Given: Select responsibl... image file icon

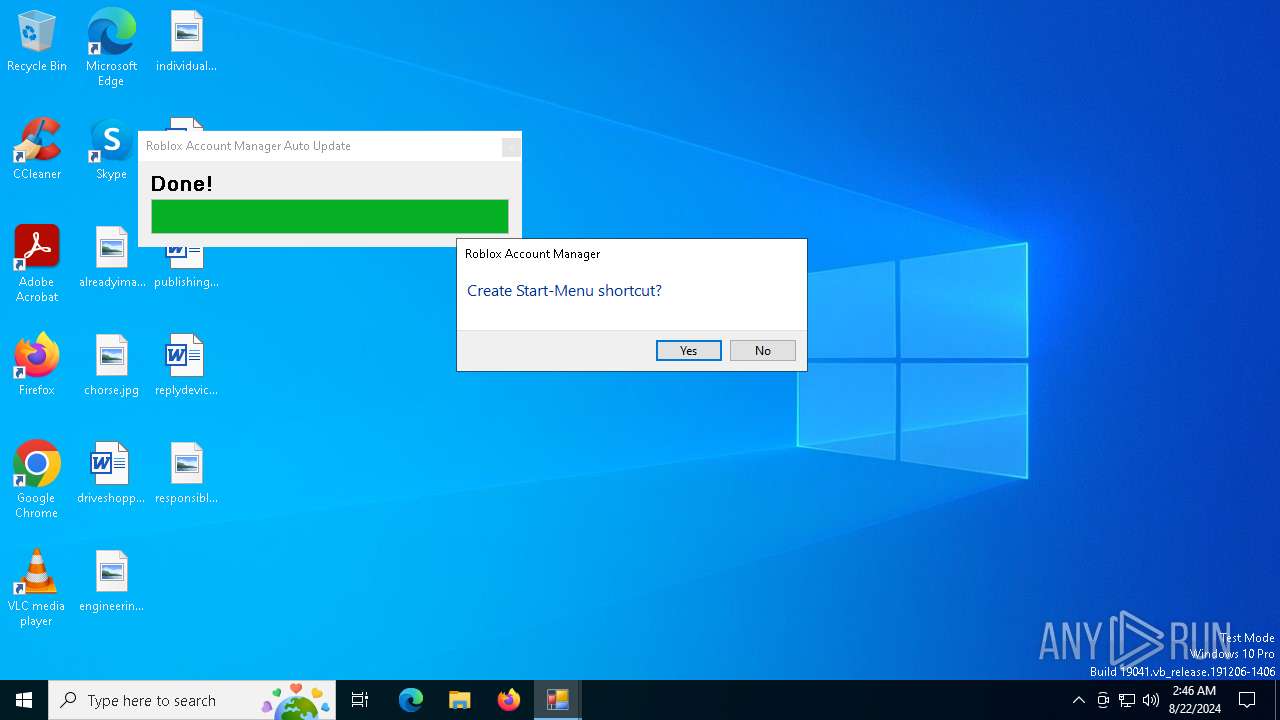Looking at the screenshot, I should 186,474.
